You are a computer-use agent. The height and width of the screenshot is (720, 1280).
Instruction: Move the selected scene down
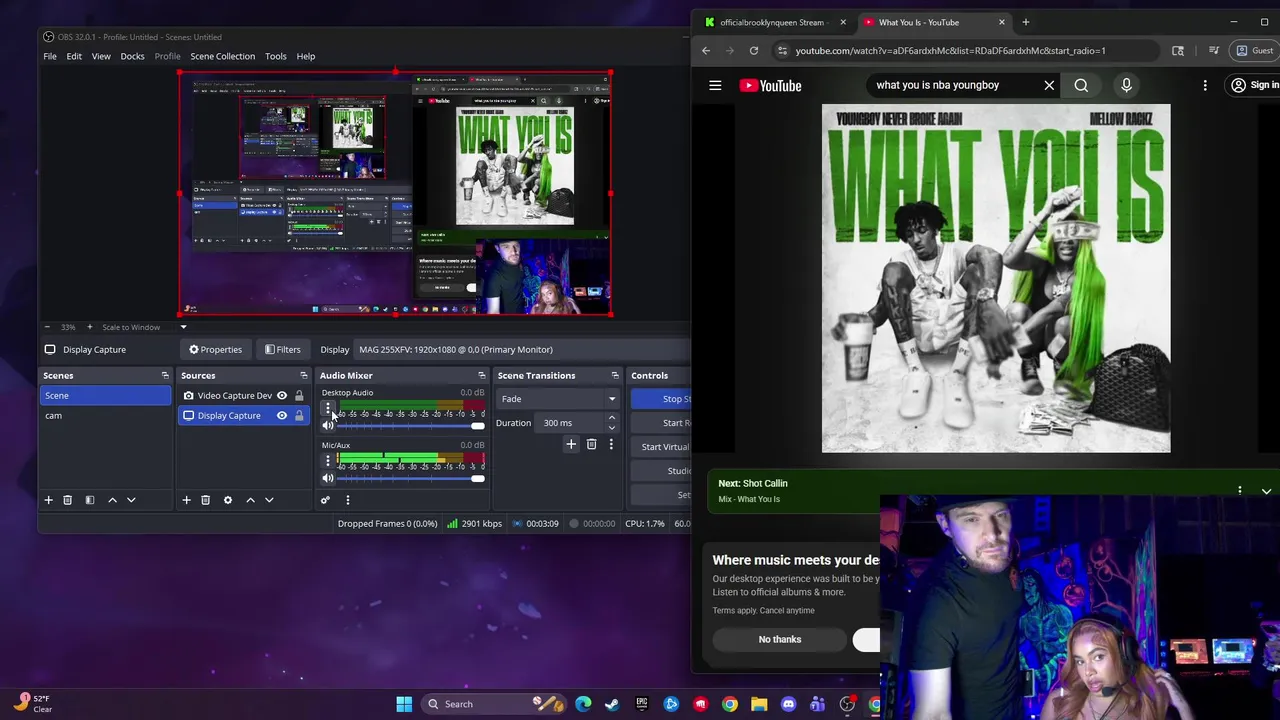coord(131,500)
